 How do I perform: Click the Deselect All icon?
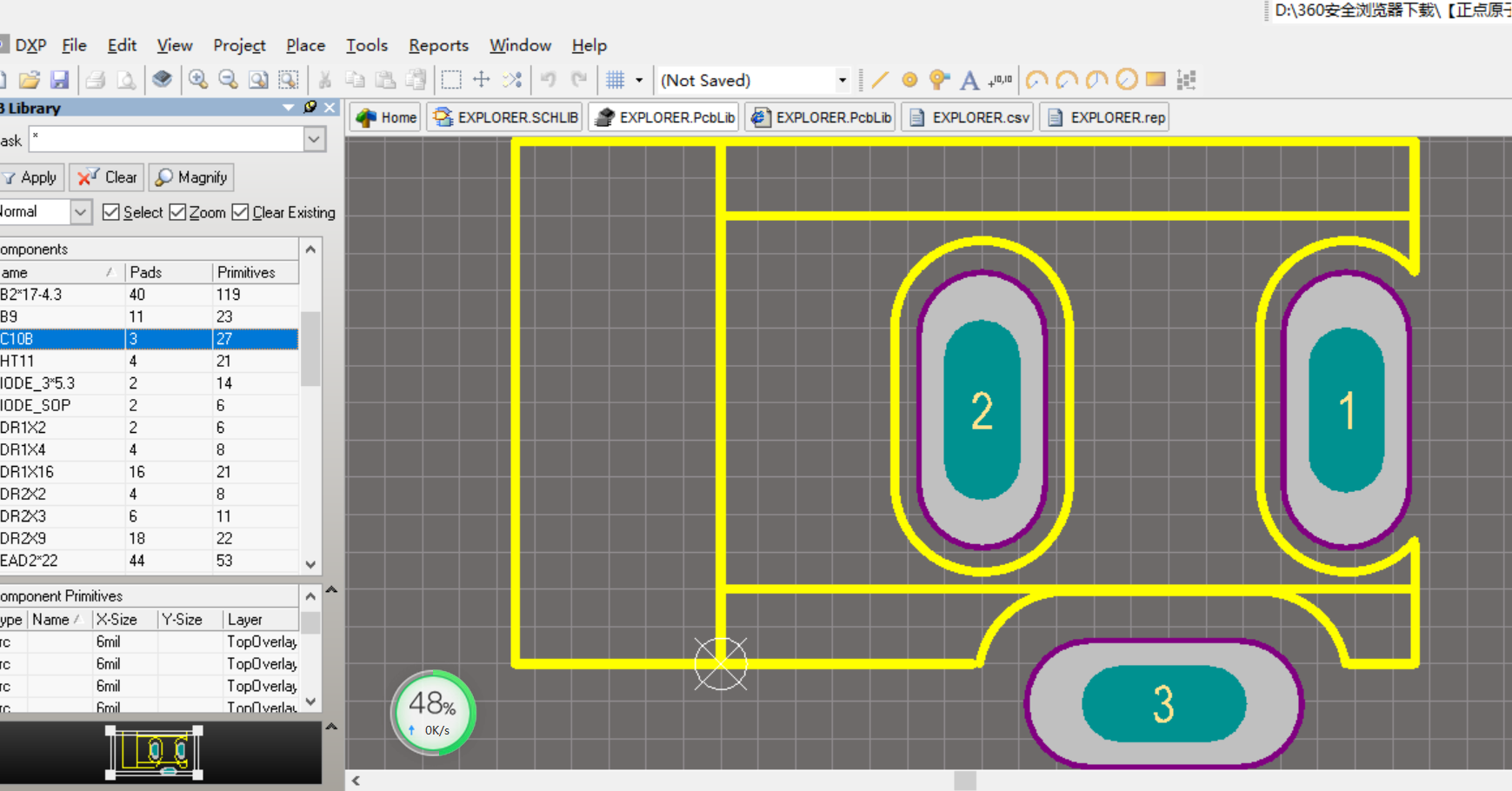pos(512,80)
